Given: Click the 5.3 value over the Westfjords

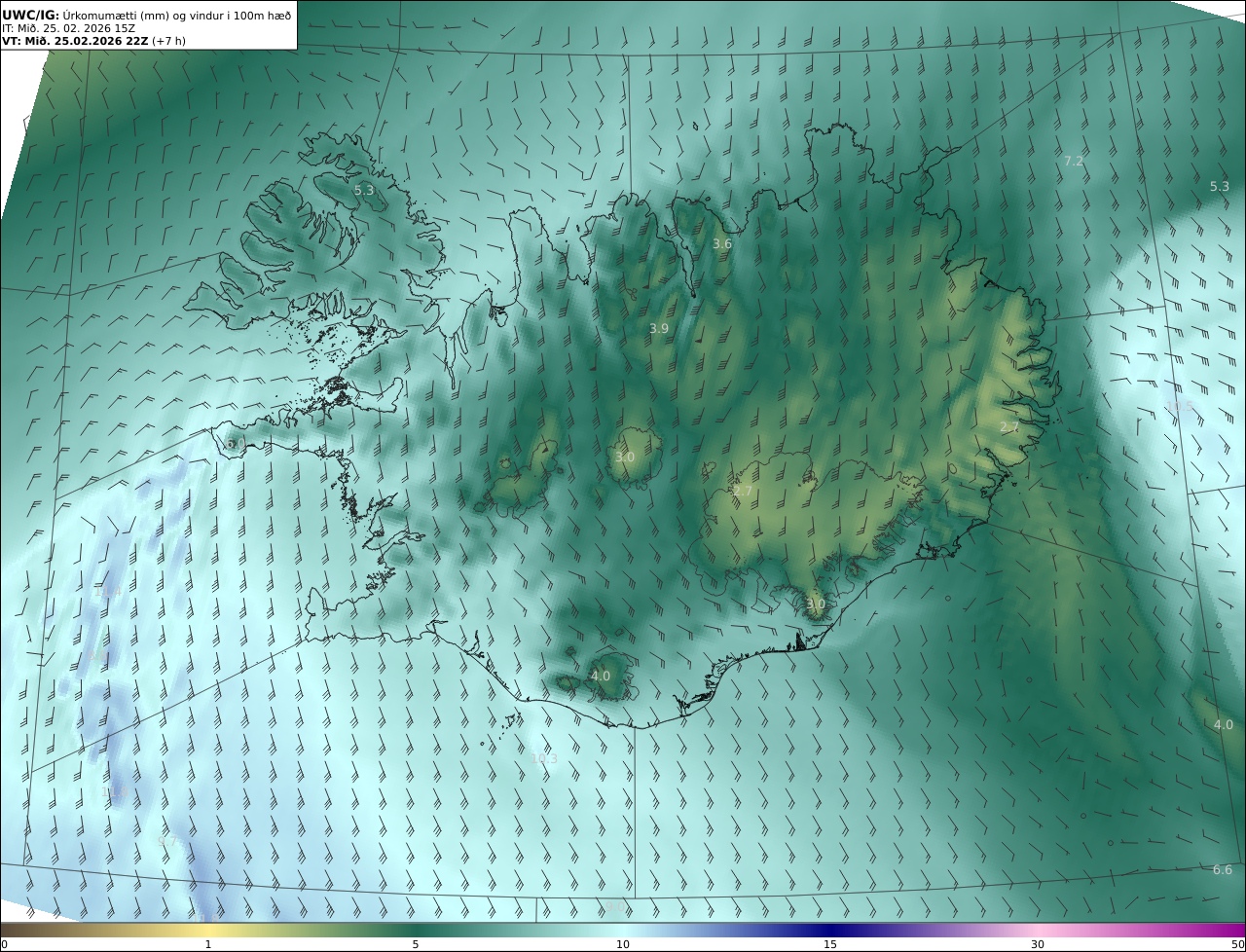Looking at the screenshot, I should [x=363, y=191].
